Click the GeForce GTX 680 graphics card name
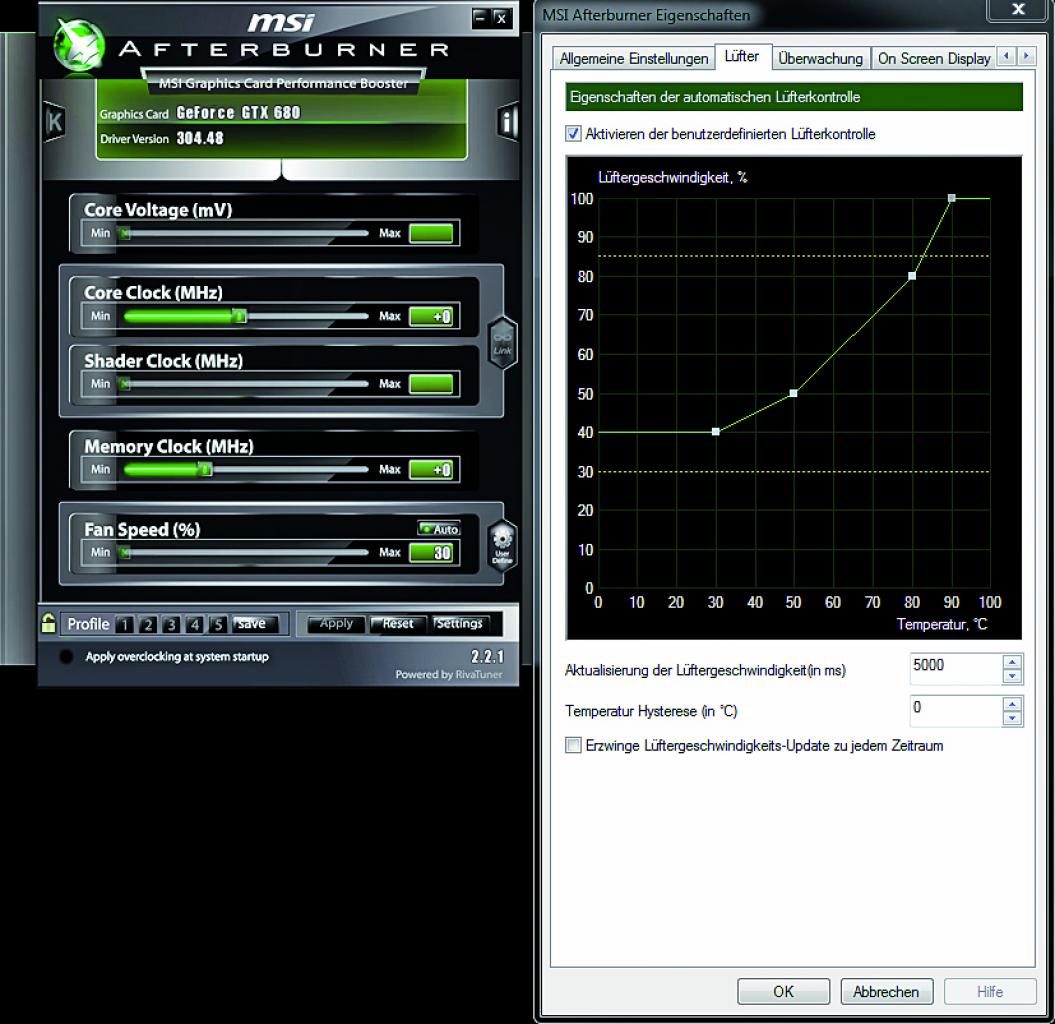This screenshot has height=1024, width=1055. (x=238, y=112)
